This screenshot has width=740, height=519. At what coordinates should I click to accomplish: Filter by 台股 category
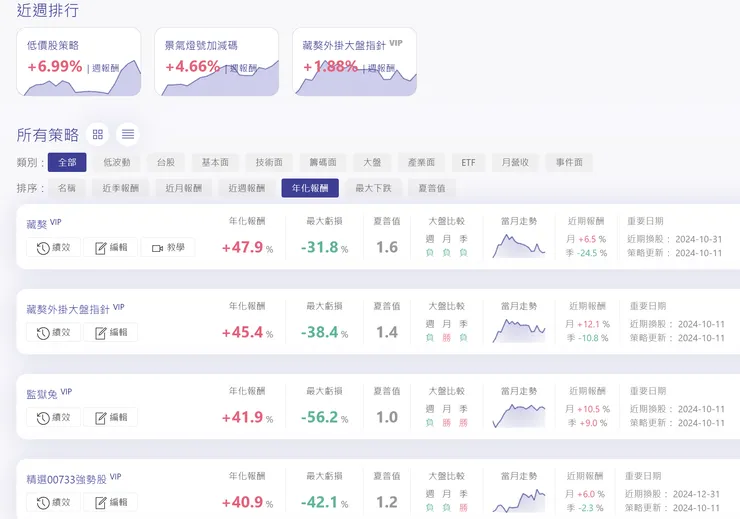[x=166, y=162]
